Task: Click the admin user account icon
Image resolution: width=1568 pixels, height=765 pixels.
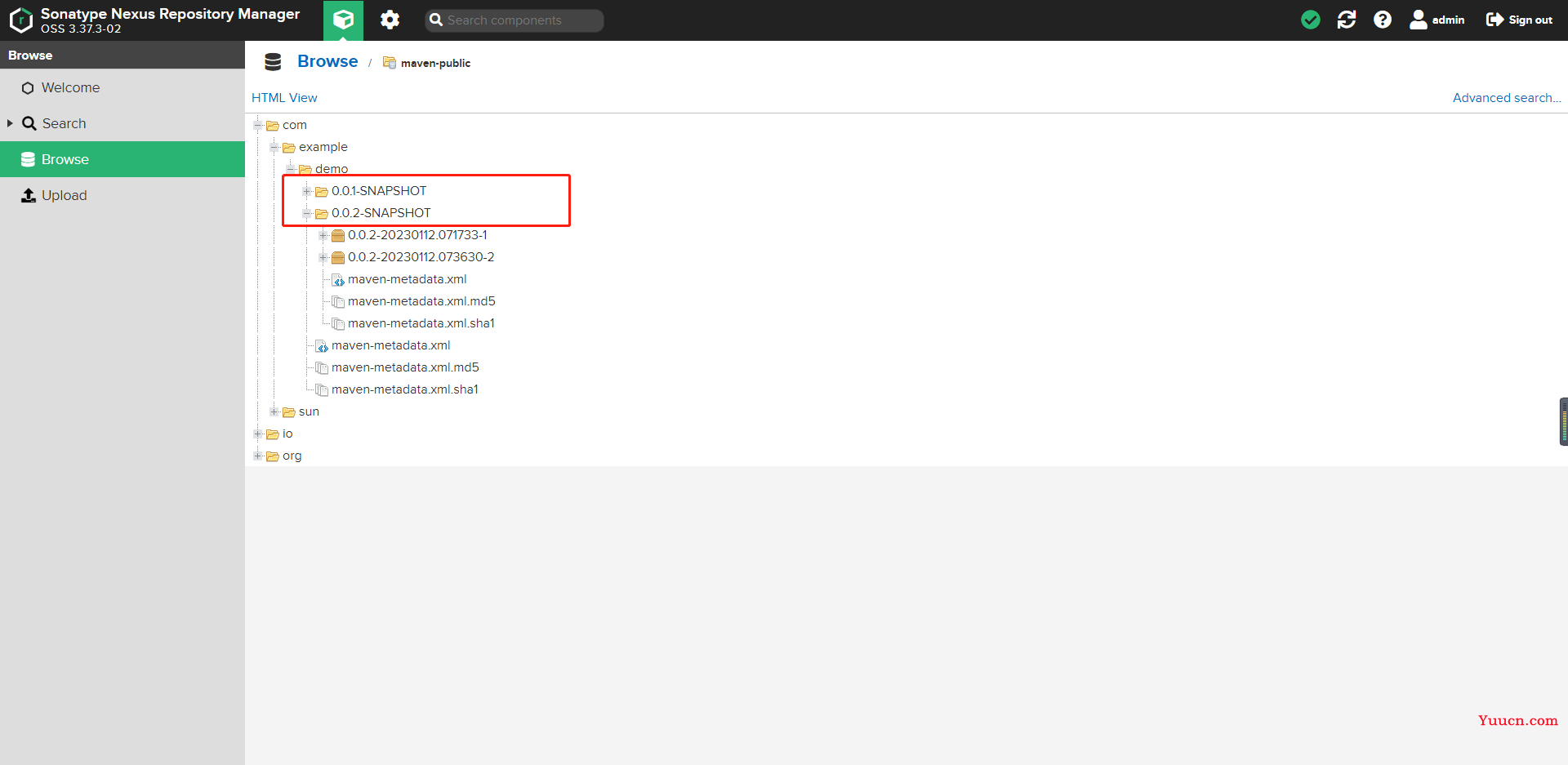Action: click(1419, 20)
